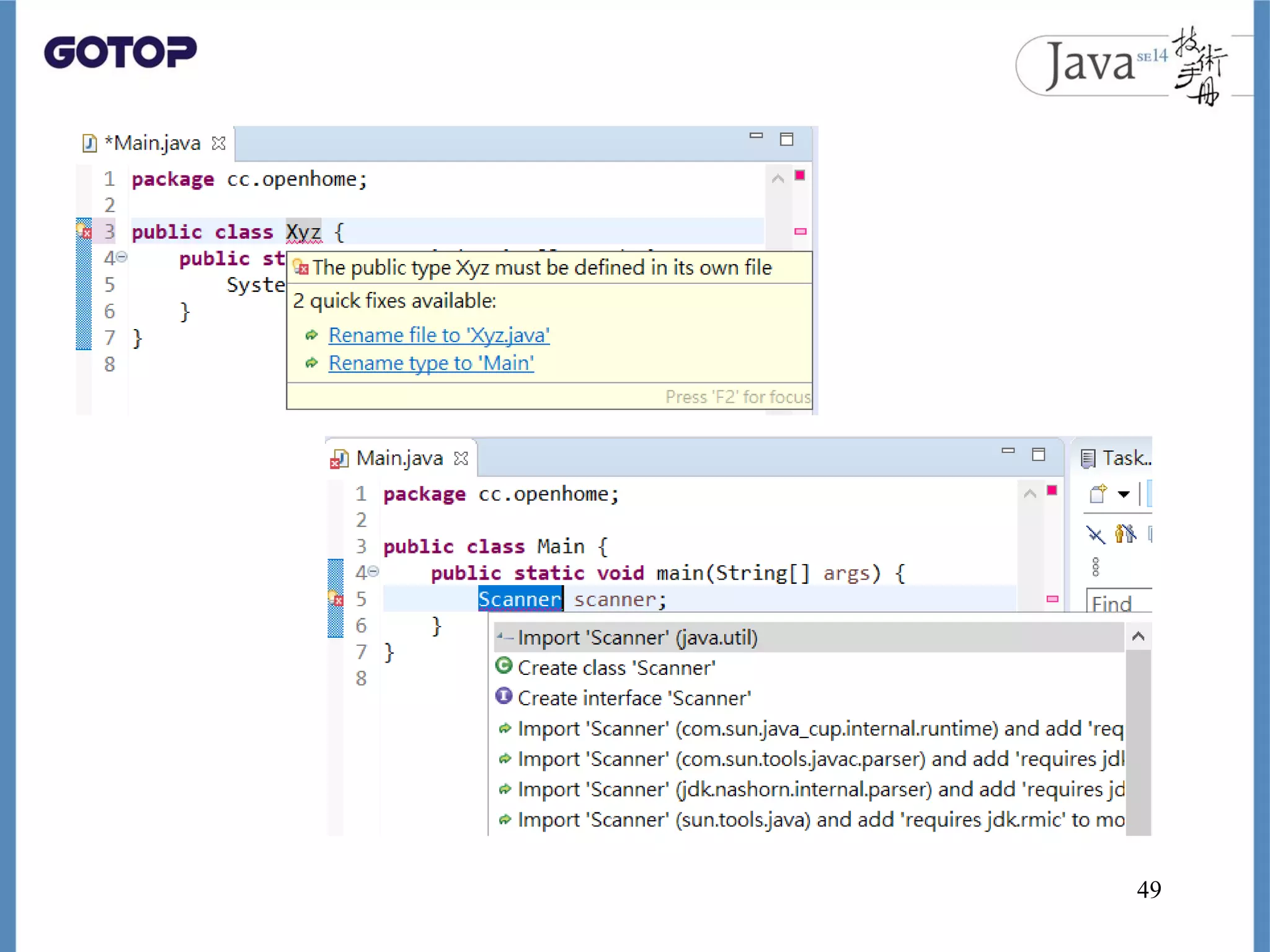This screenshot has width=1270, height=952.
Task: Toggle Hide Completed Tasks icon
Action: pyautogui.click(x=1096, y=534)
